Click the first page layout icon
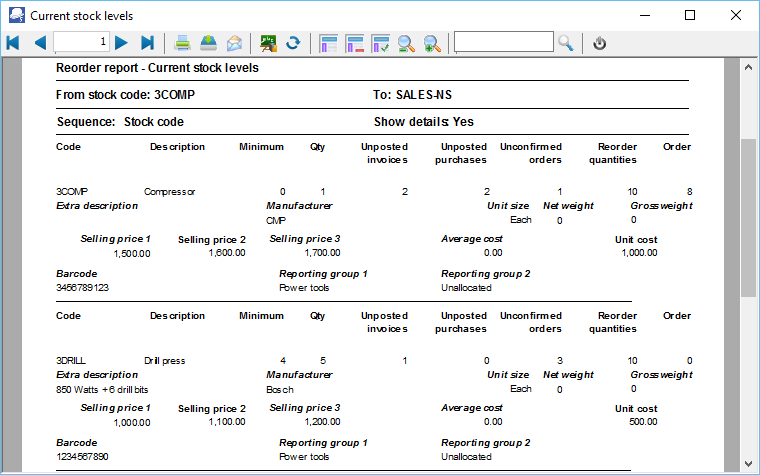The height and width of the screenshot is (475, 760). (329, 43)
